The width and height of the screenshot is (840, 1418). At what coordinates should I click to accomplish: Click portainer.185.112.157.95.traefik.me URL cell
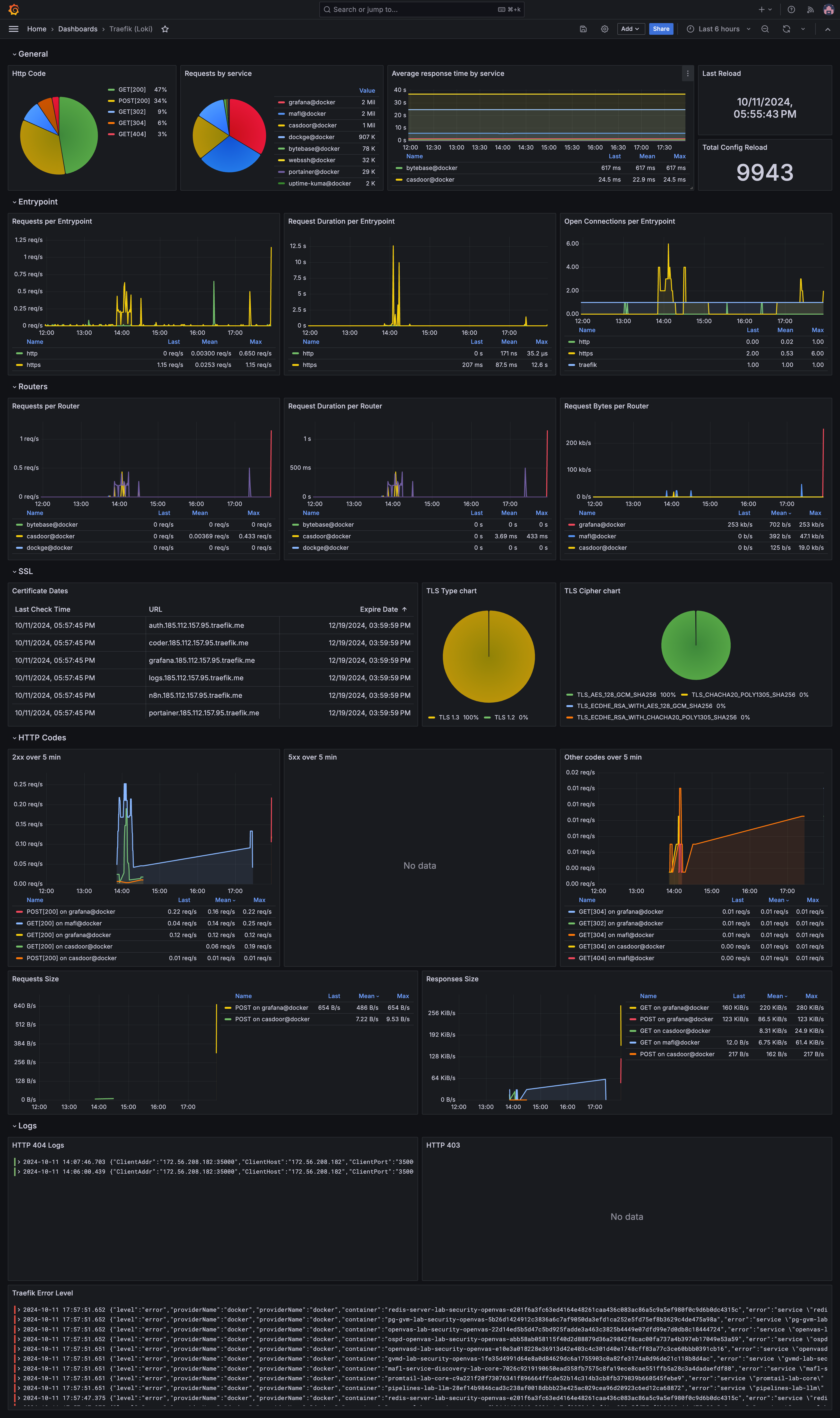[x=204, y=713]
